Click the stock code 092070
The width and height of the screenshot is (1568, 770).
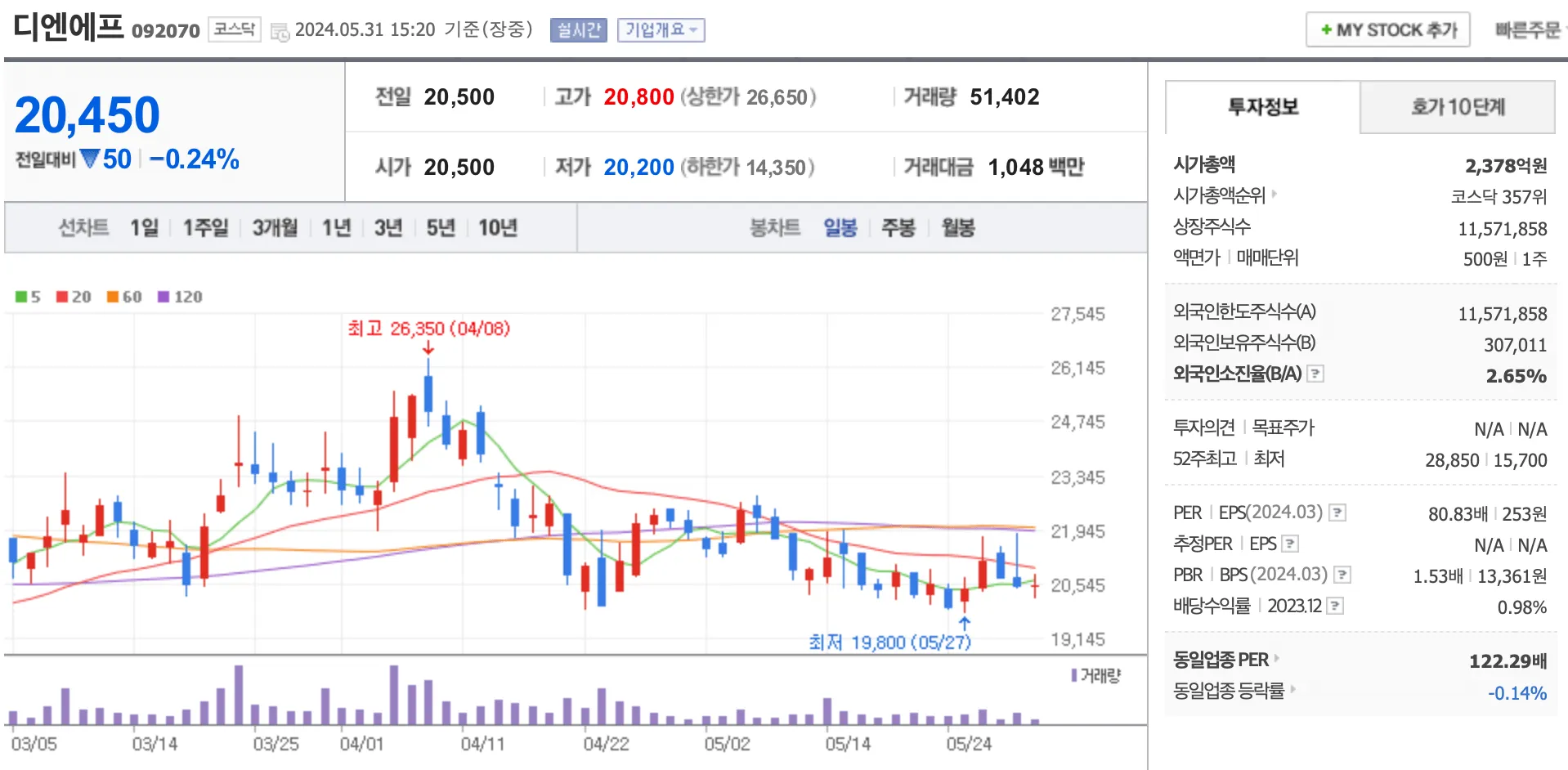pos(166,31)
